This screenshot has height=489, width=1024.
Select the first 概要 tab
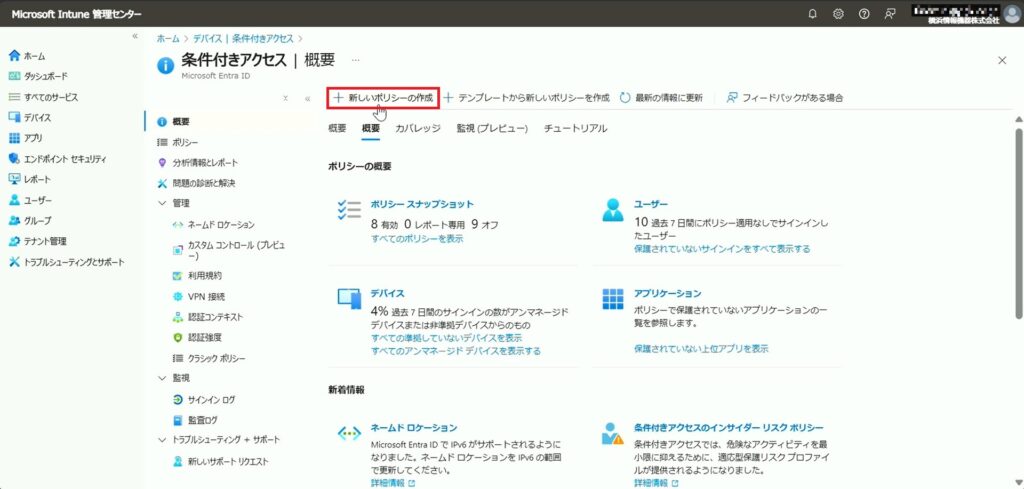pos(337,129)
